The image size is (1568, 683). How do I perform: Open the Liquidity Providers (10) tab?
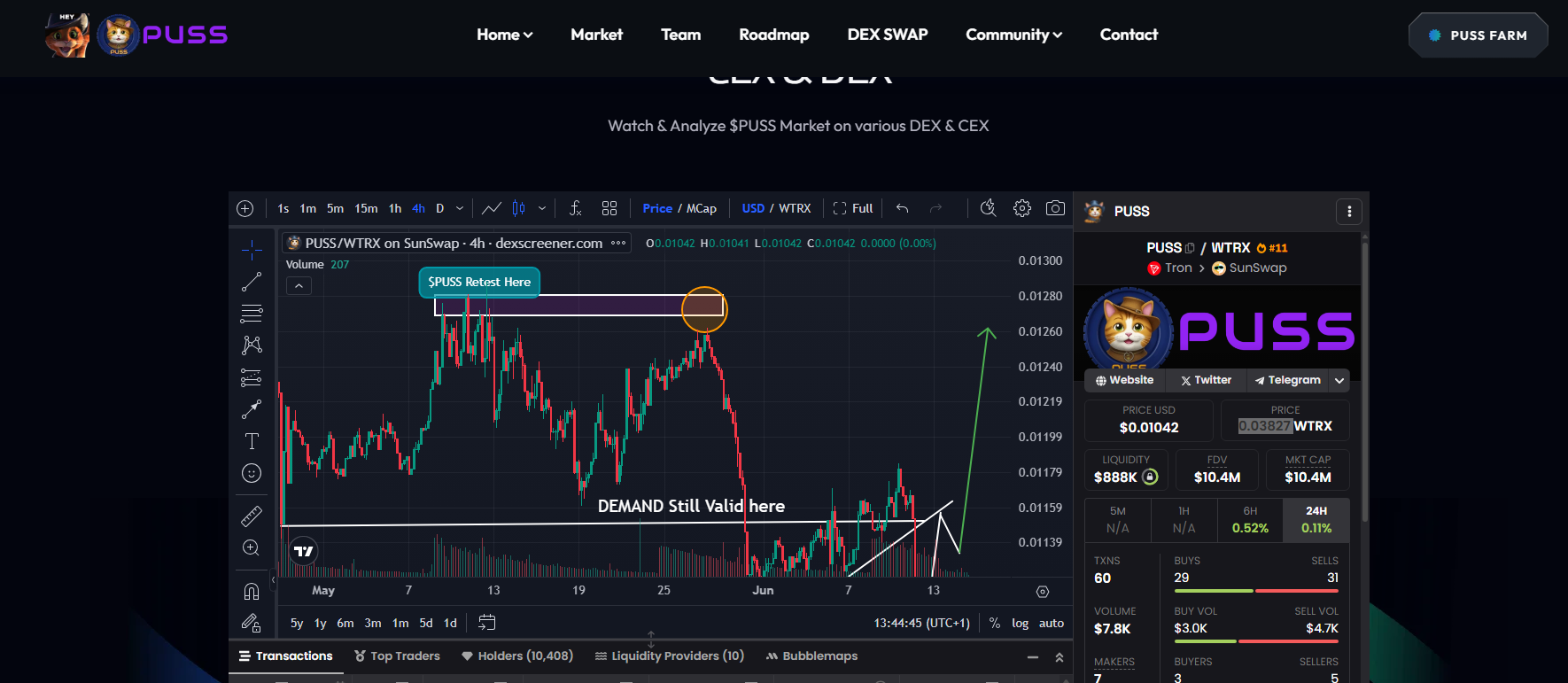click(x=669, y=656)
